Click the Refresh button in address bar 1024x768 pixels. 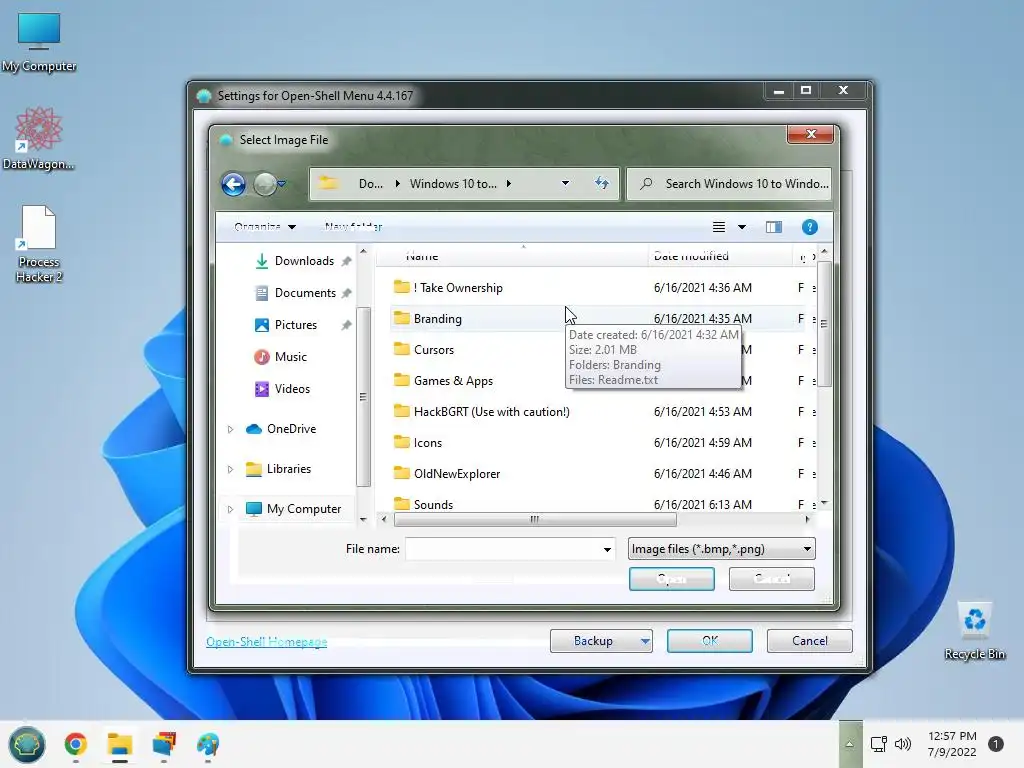point(601,184)
